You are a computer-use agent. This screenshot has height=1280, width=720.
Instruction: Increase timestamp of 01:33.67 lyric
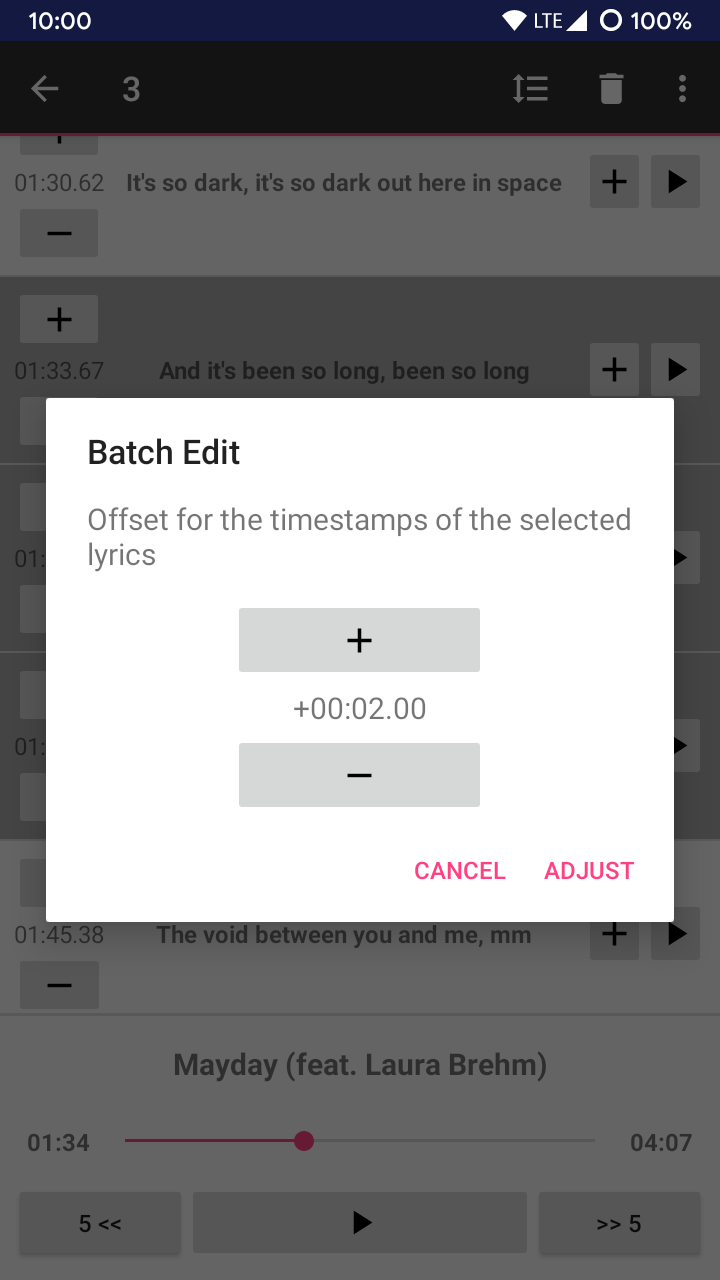coord(59,319)
